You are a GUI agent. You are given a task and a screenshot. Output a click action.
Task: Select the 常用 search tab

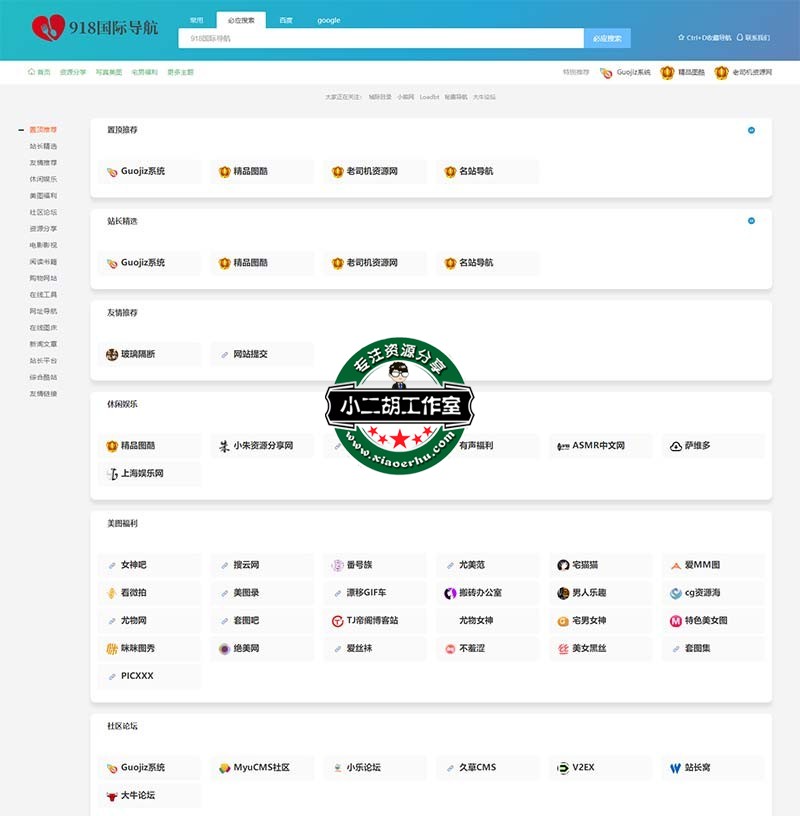pos(197,20)
